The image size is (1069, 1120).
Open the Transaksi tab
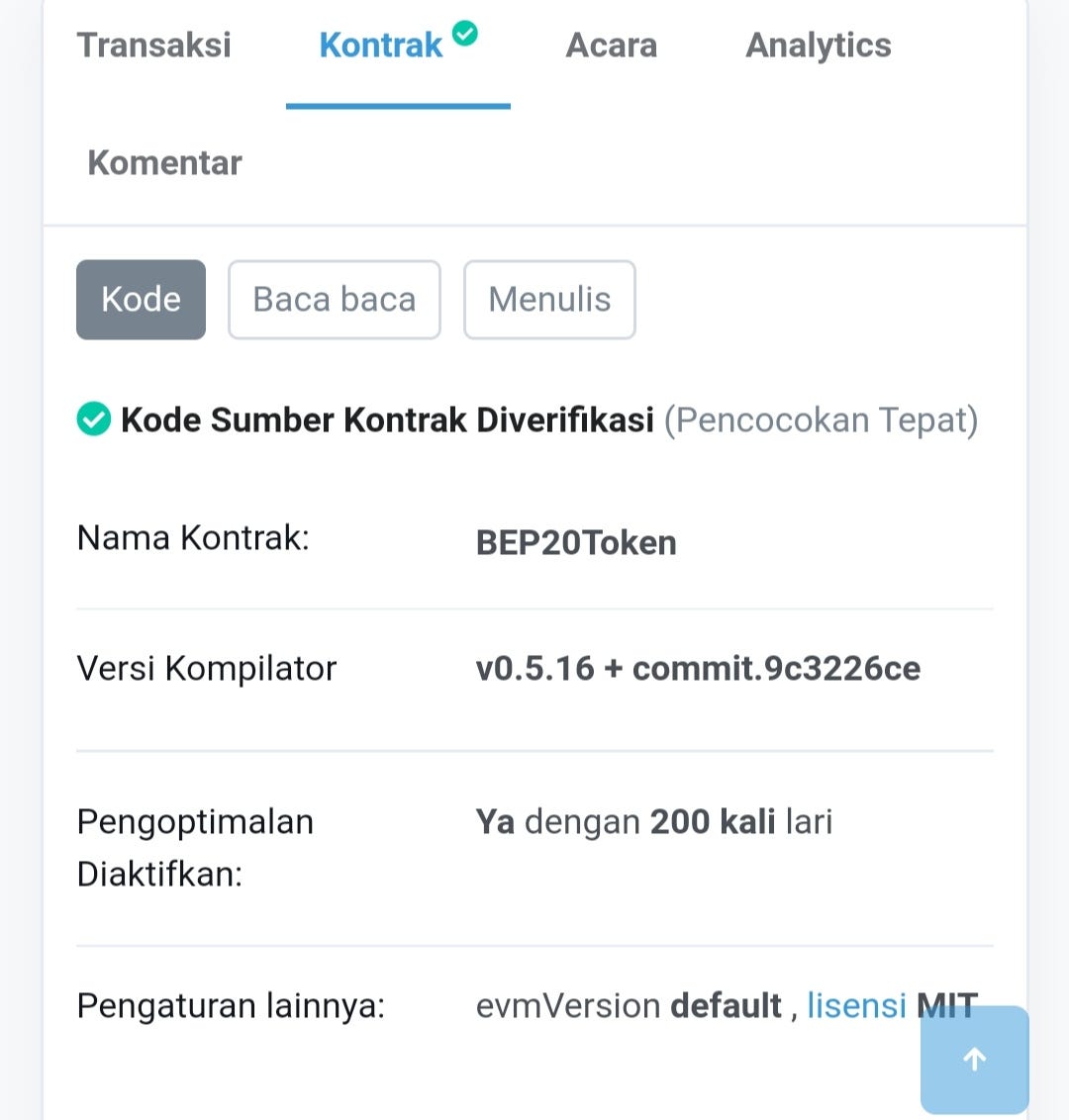coord(154,45)
